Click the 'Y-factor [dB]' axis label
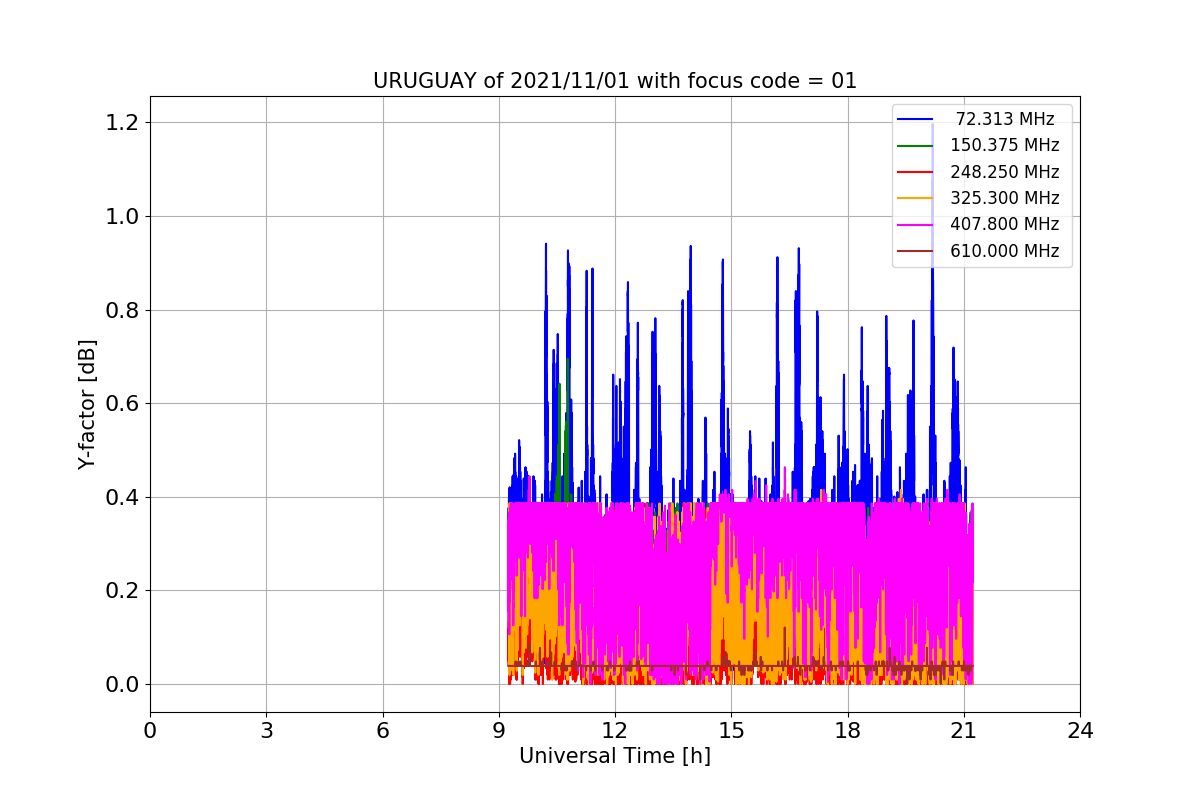This screenshot has width=1200, height=800. [88, 404]
